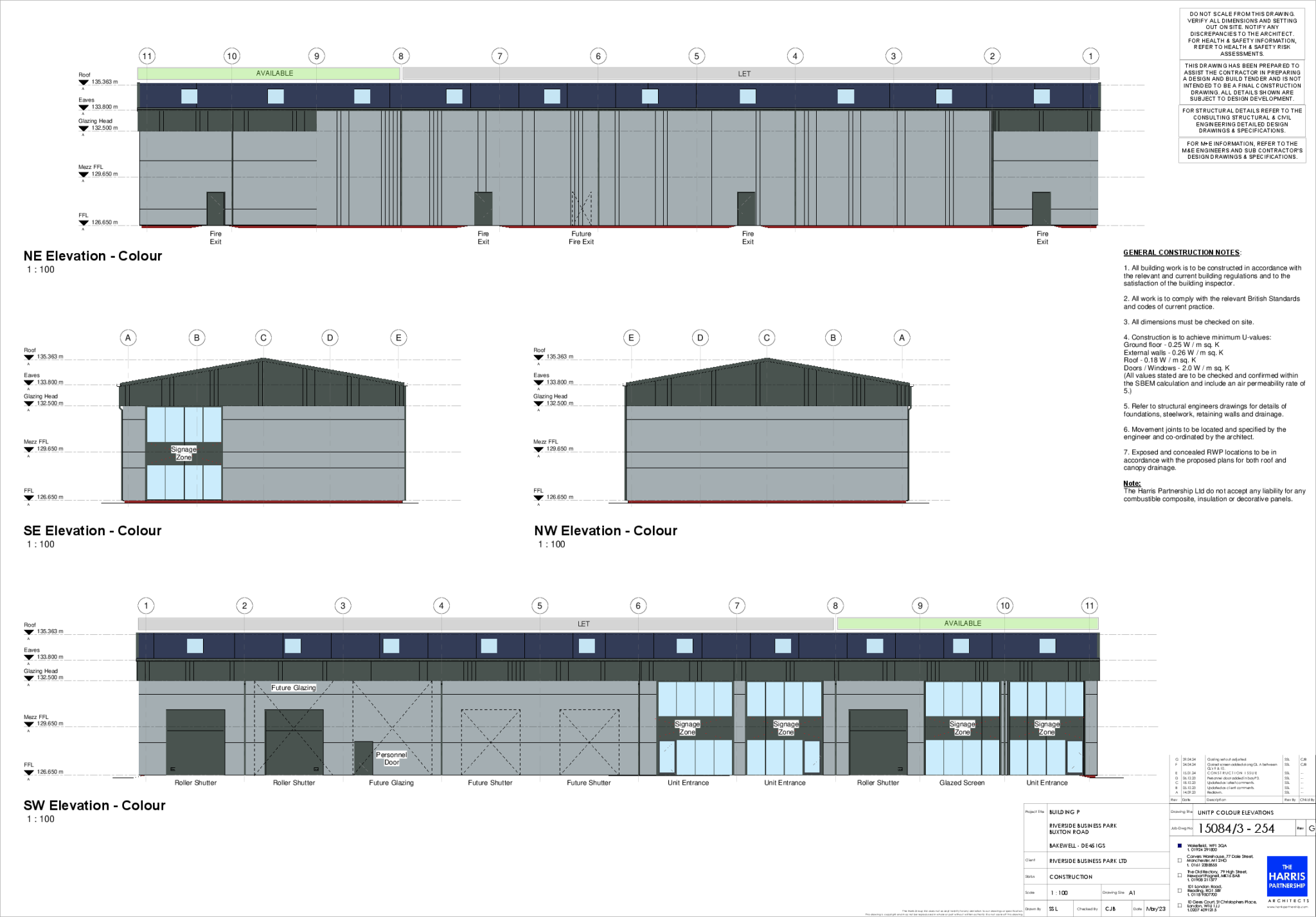Click grid bubble 1 on SW Elevation
Image resolution: width=1316 pixels, height=917 pixels.
pos(146,605)
